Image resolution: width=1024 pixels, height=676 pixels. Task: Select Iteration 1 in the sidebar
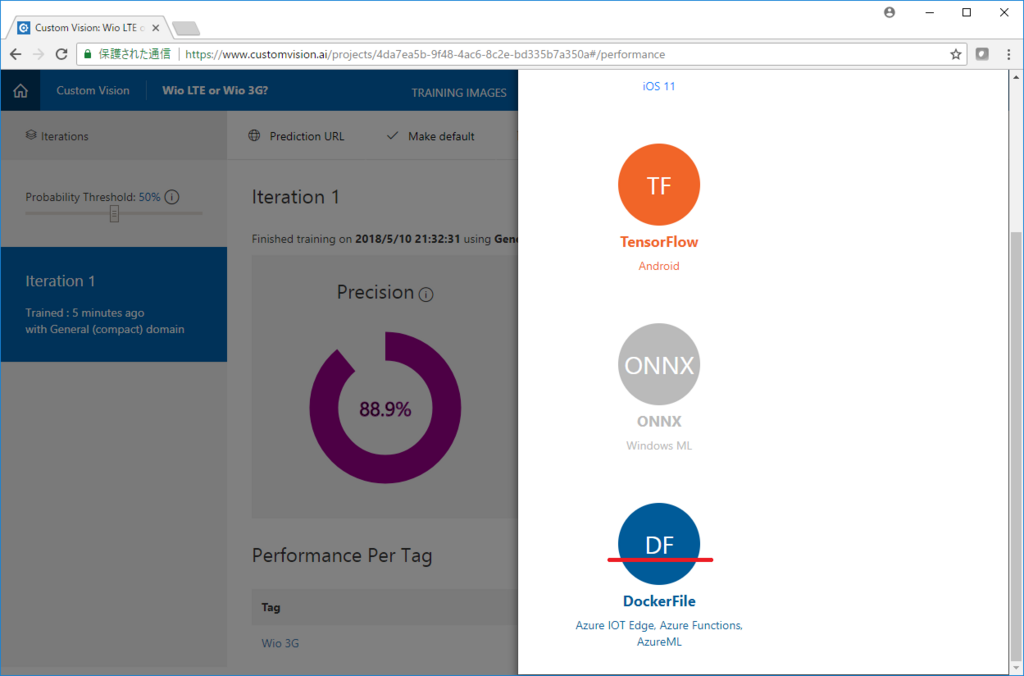114,304
